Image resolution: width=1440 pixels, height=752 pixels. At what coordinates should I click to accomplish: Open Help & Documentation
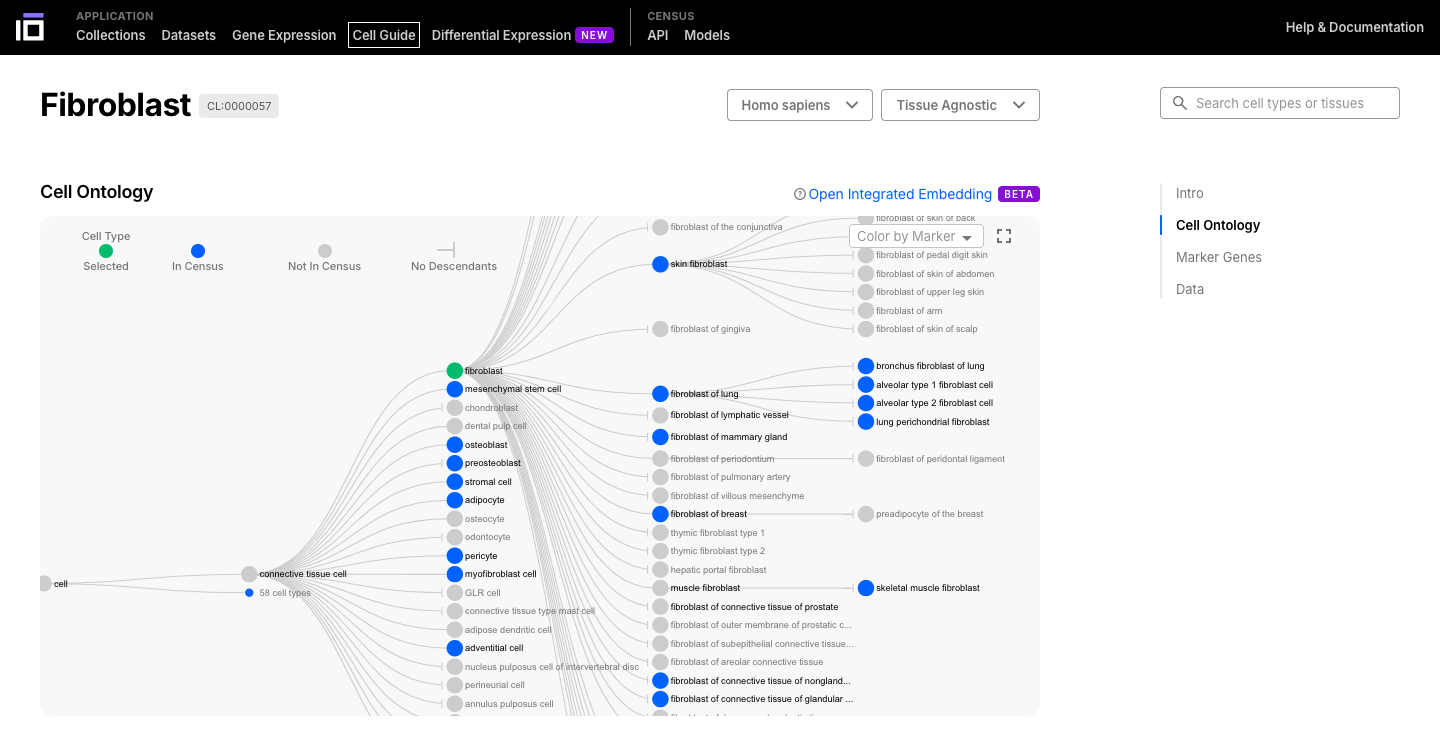point(1354,27)
